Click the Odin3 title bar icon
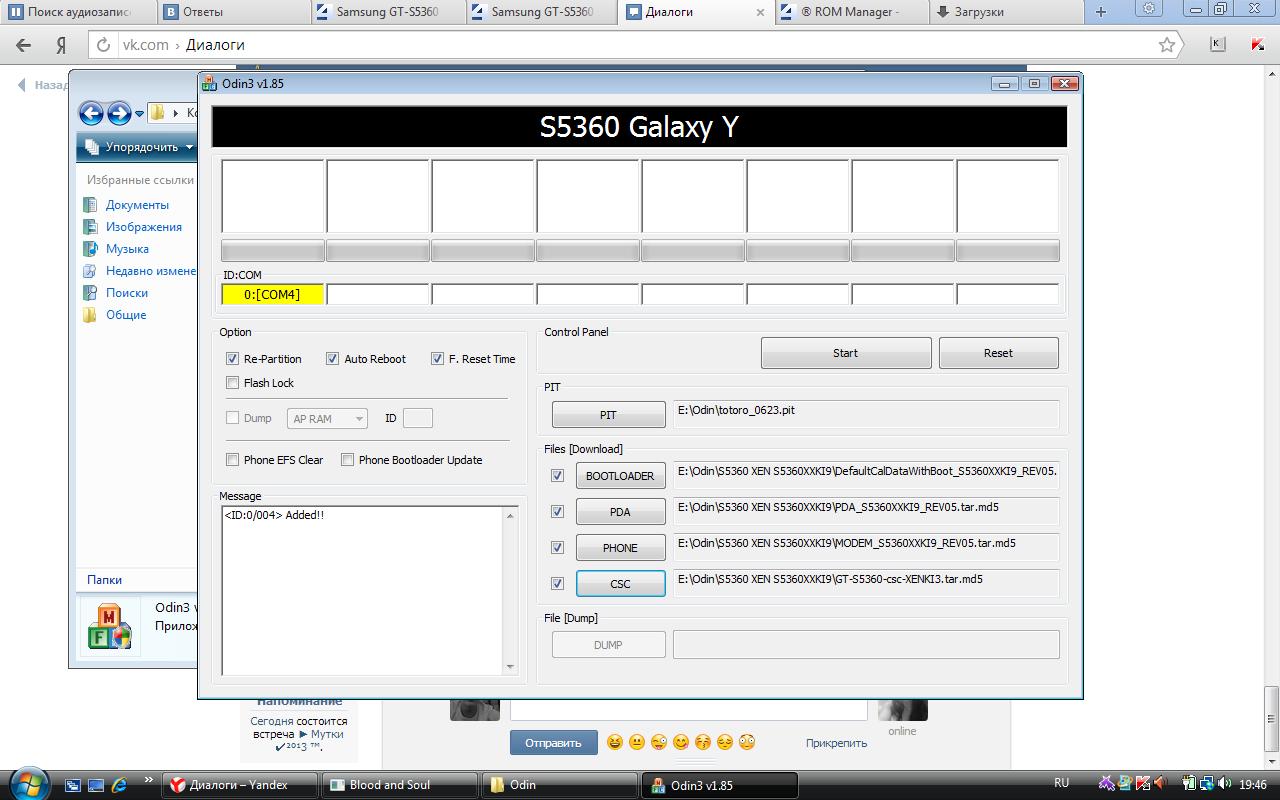Image resolution: width=1280 pixels, height=800 pixels. pyautogui.click(x=209, y=84)
